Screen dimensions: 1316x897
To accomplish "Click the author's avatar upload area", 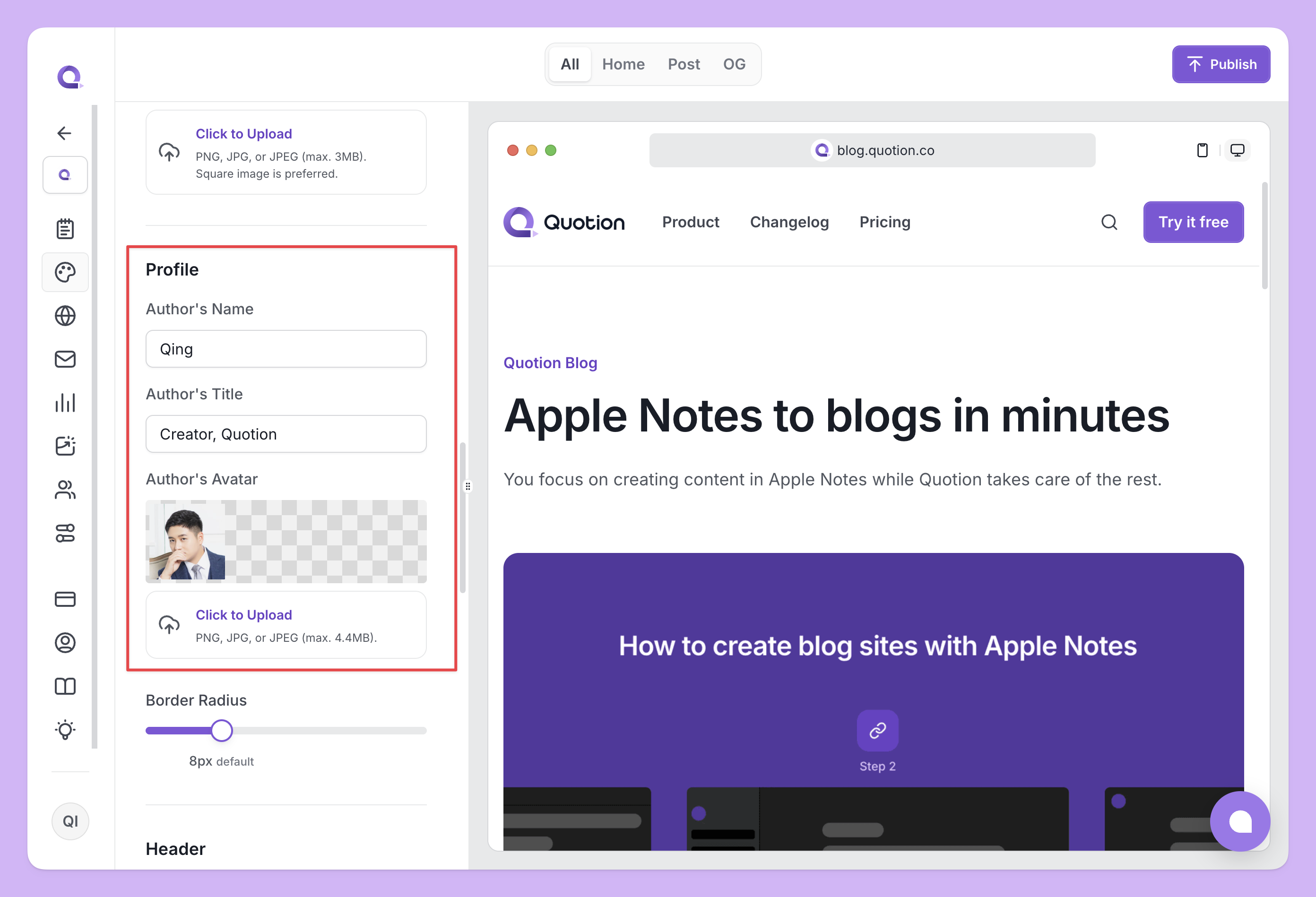I will coord(286,625).
